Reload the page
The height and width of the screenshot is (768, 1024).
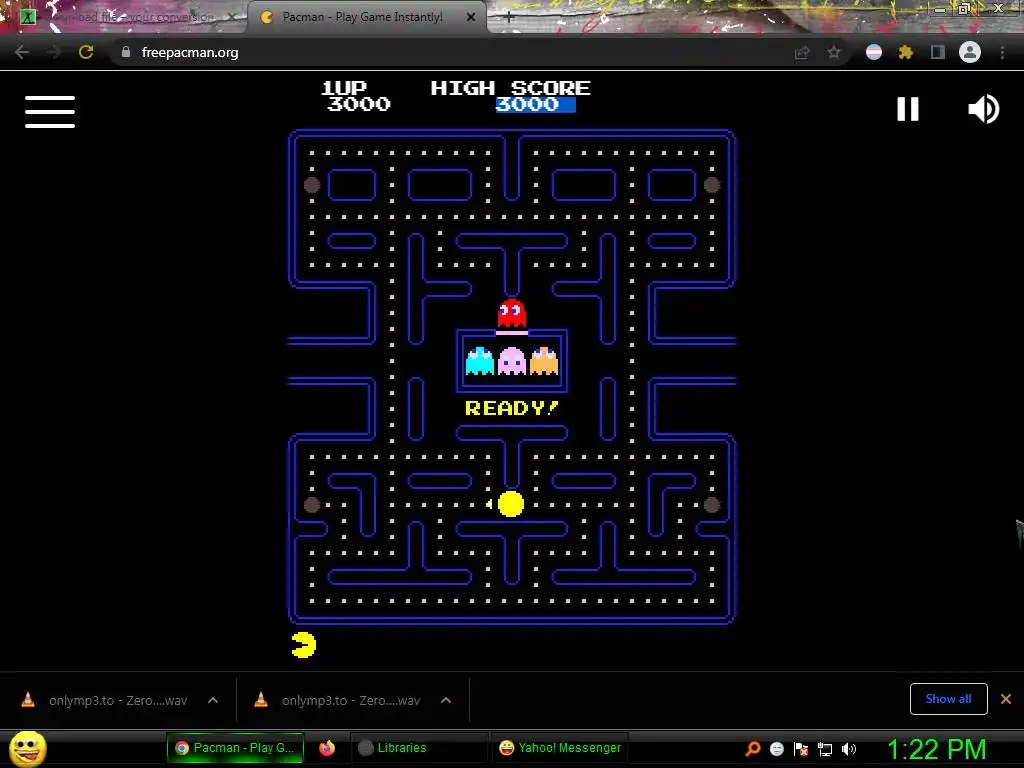click(86, 52)
